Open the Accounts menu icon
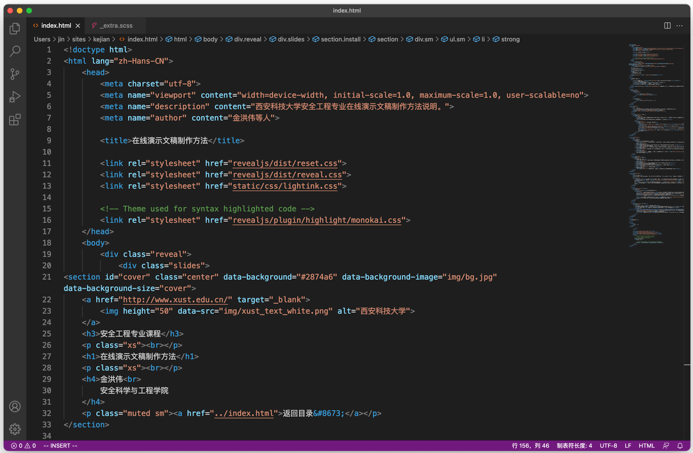Viewport: 693px width, 453px height. tap(15, 407)
